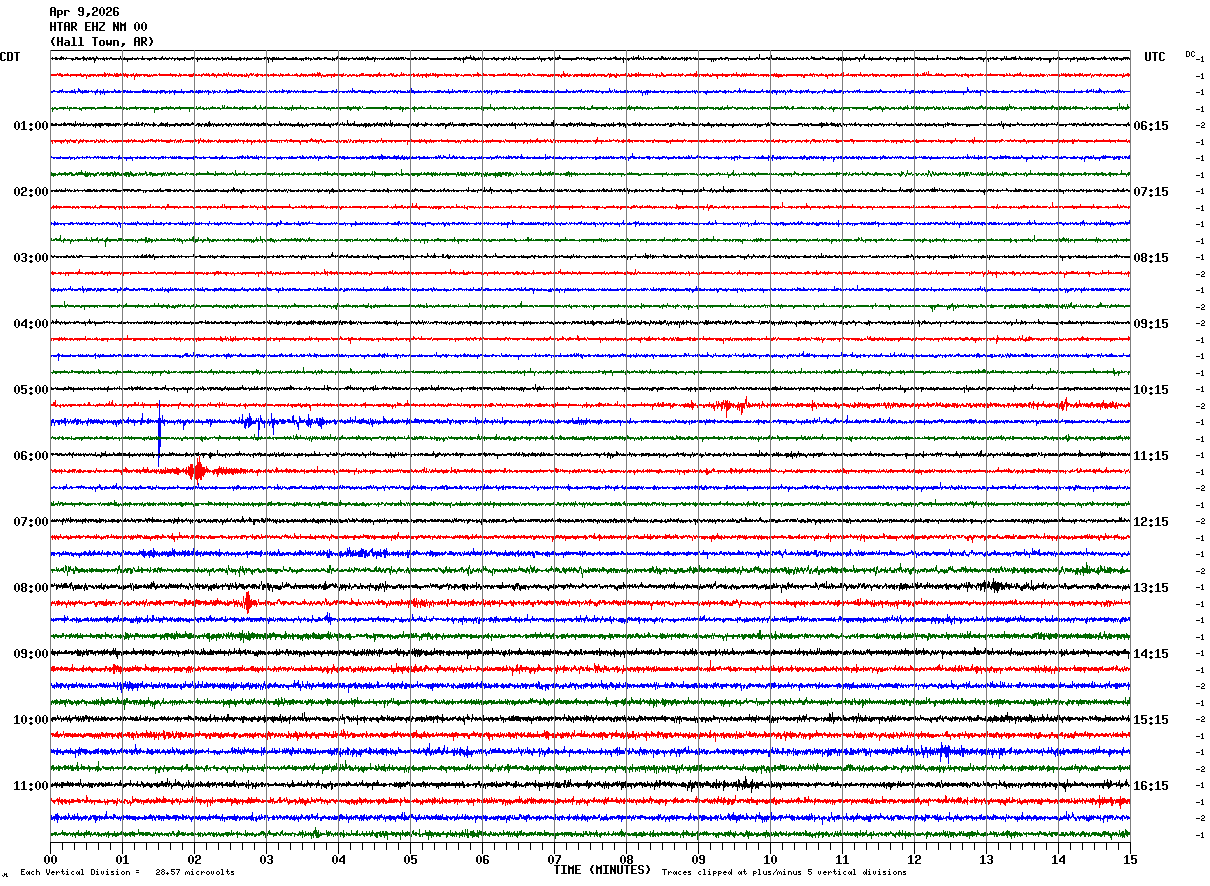The width and height of the screenshot is (1210, 886).
Task: Click the date text "Apr 9,2026"
Action: tap(84, 12)
